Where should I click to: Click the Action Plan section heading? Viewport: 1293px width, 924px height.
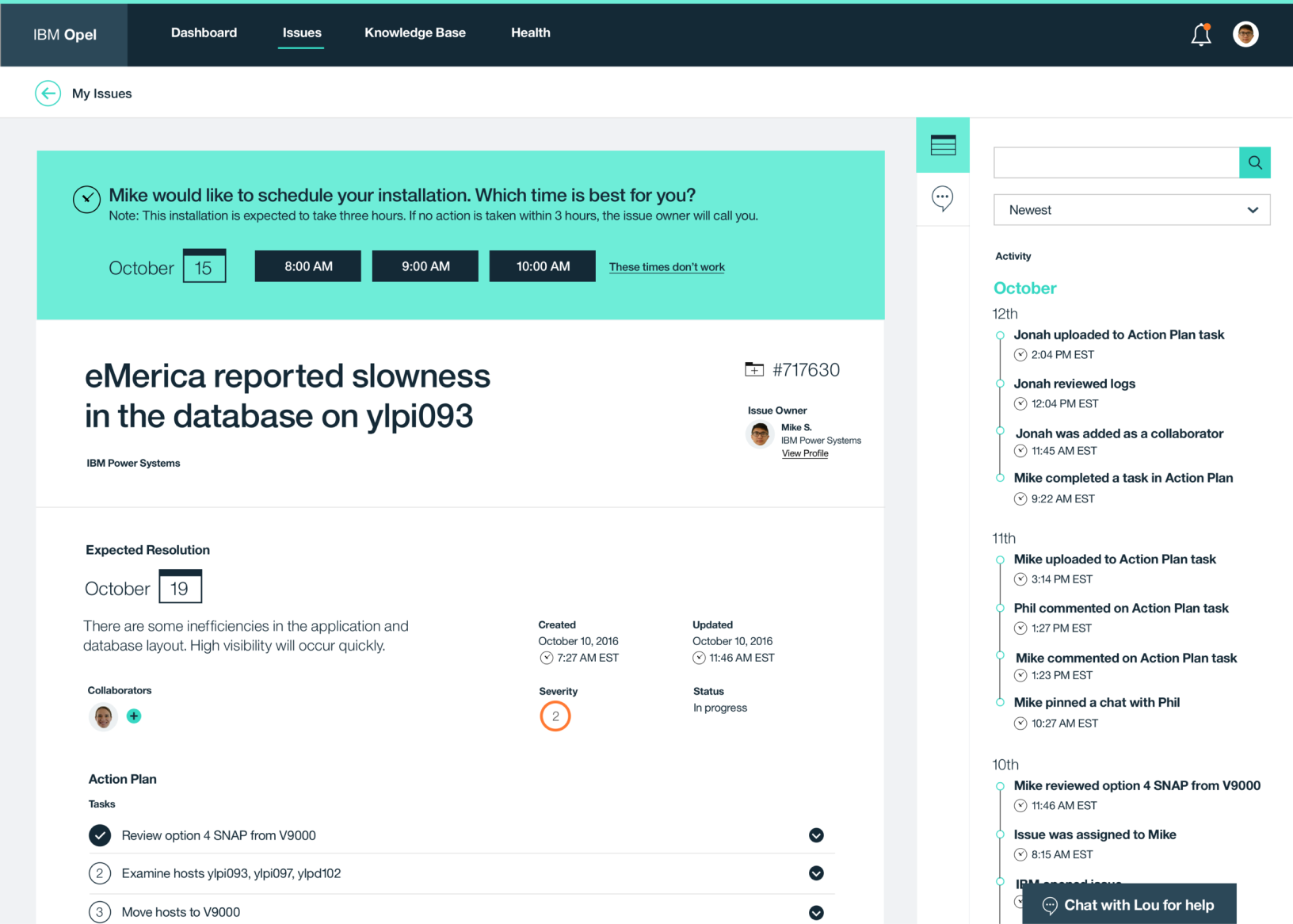(x=123, y=779)
